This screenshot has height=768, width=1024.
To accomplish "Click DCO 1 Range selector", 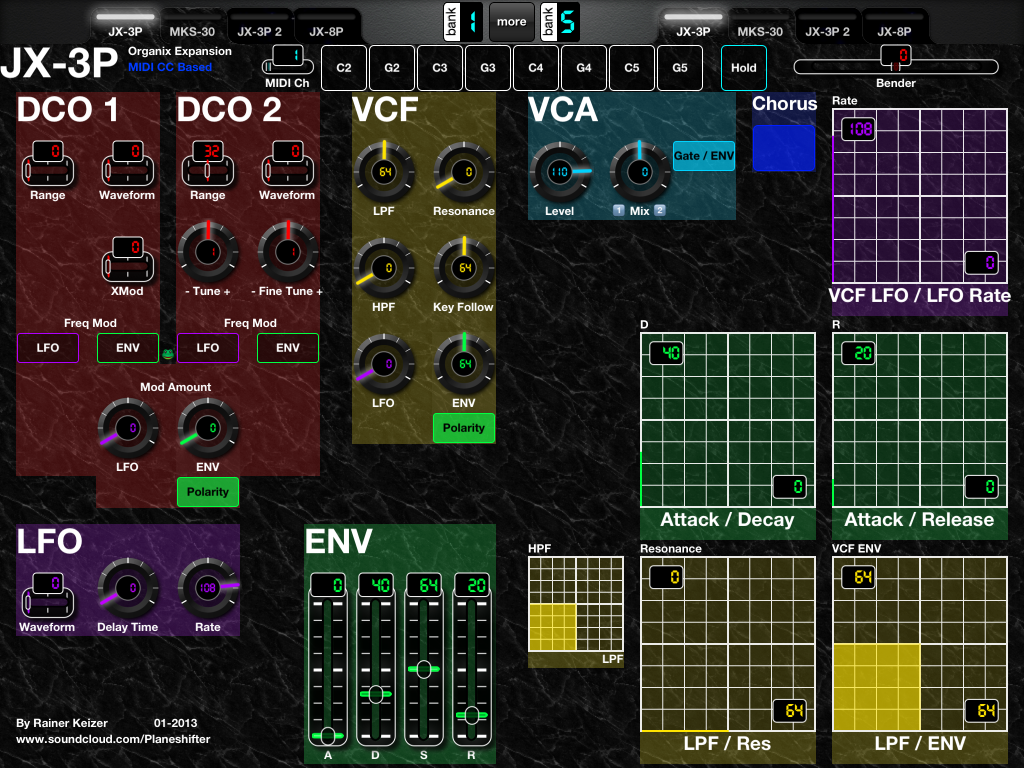I will [47, 165].
